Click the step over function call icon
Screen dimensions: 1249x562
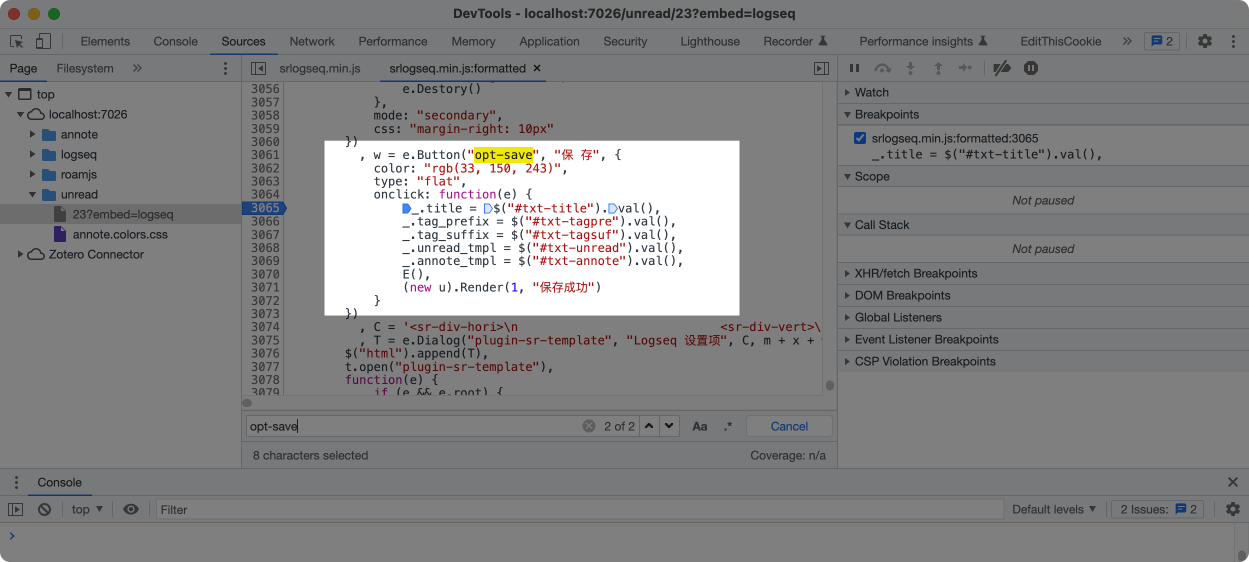tap(882, 68)
